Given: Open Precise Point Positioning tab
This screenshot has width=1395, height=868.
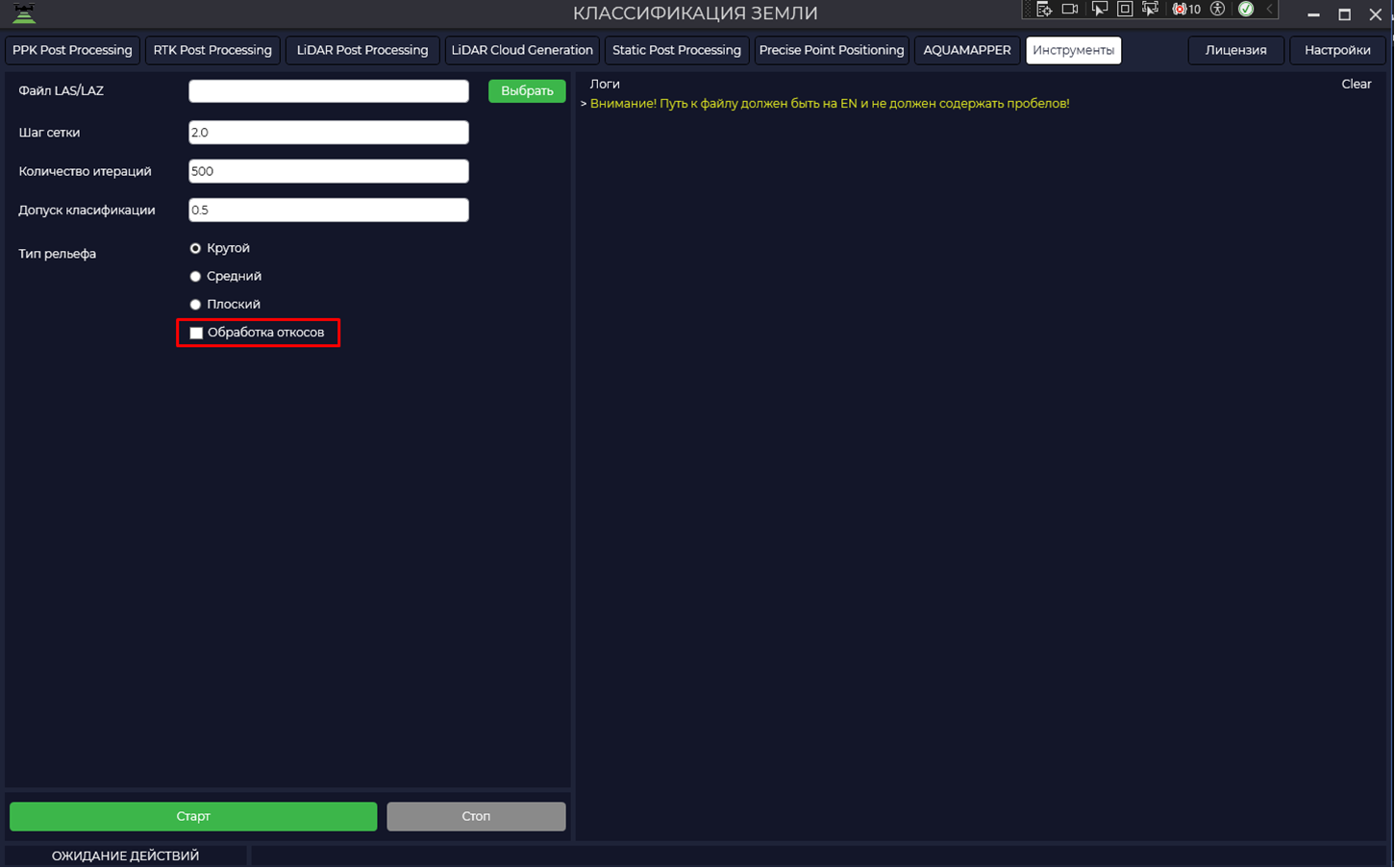Looking at the screenshot, I should tap(832, 50).
